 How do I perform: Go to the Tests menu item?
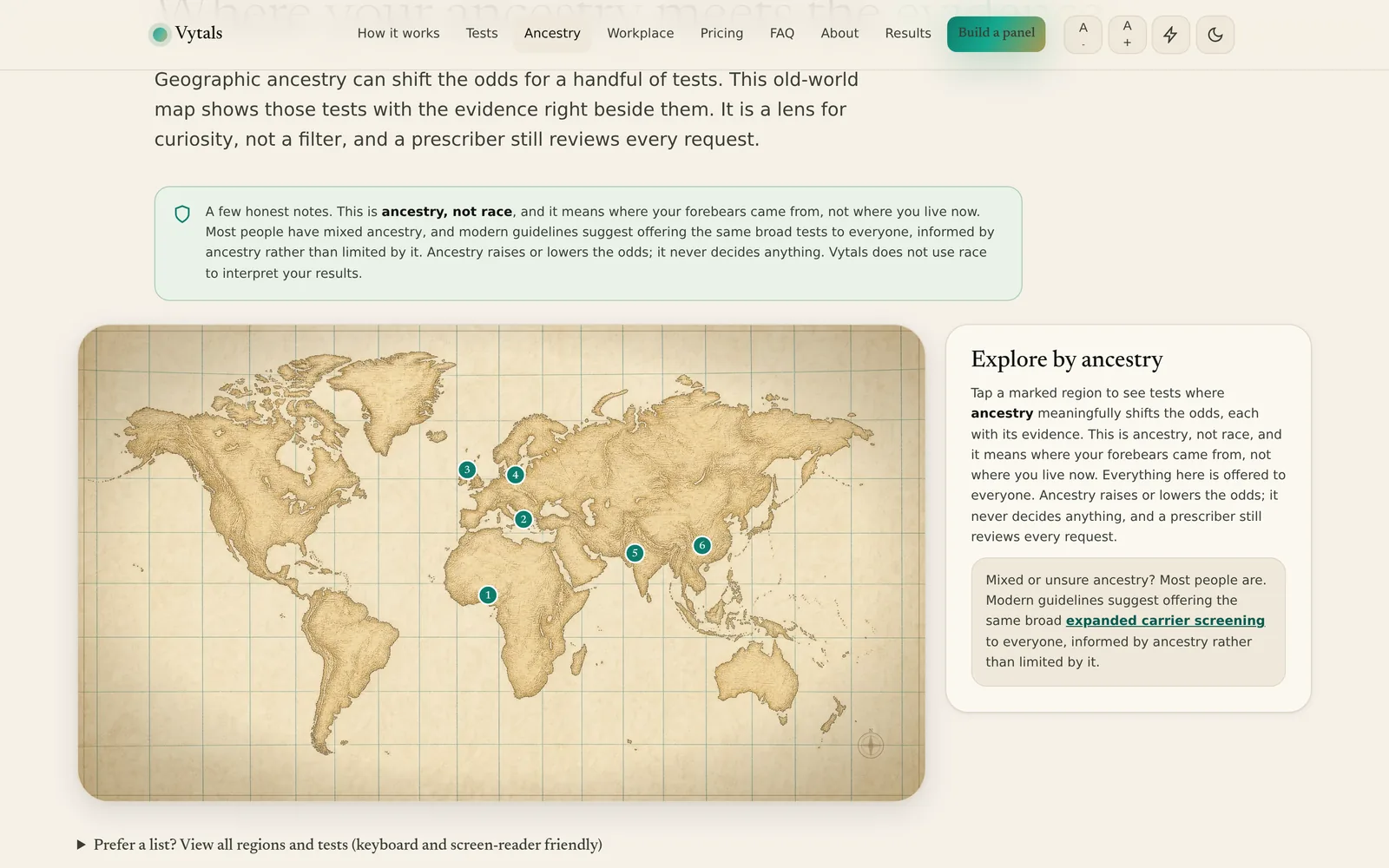482,33
